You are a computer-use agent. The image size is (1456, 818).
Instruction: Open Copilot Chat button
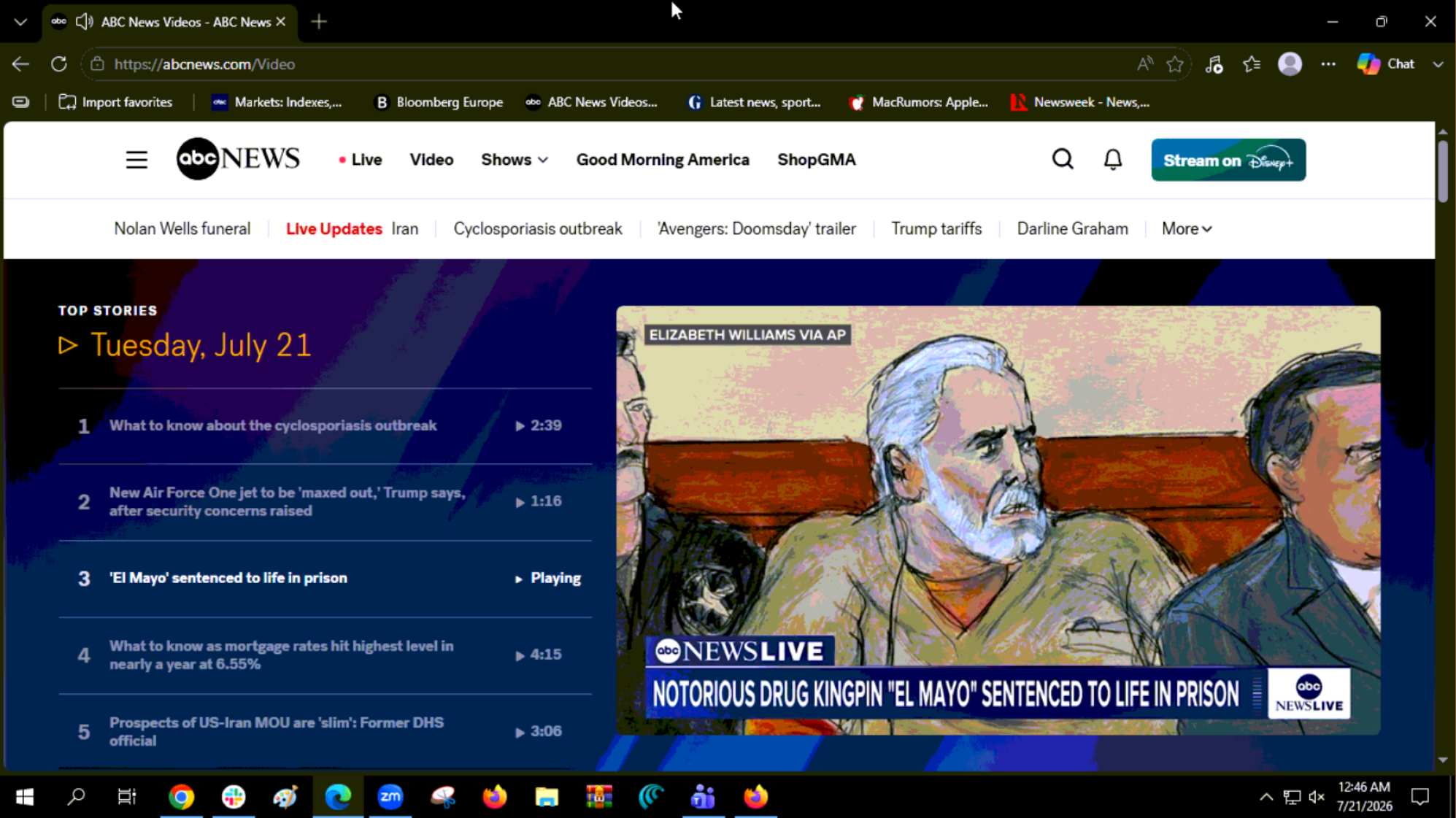[x=1386, y=64]
